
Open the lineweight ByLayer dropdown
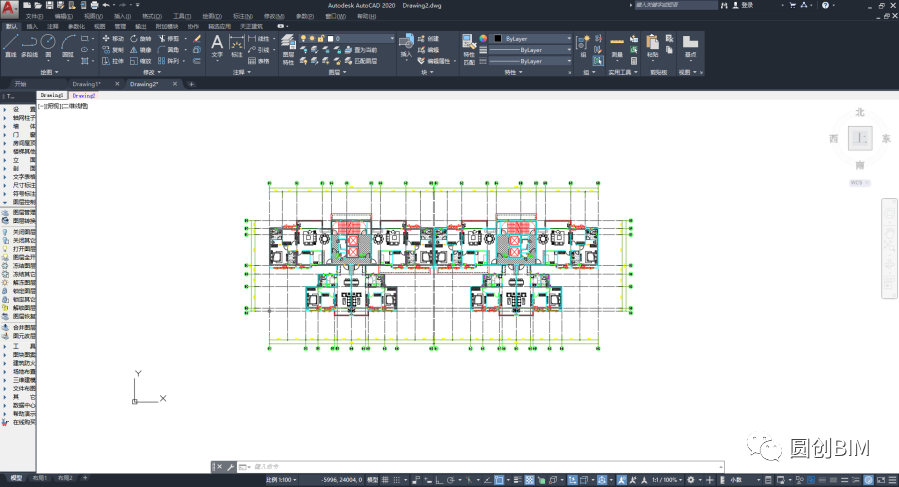click(x=531, y=50)
